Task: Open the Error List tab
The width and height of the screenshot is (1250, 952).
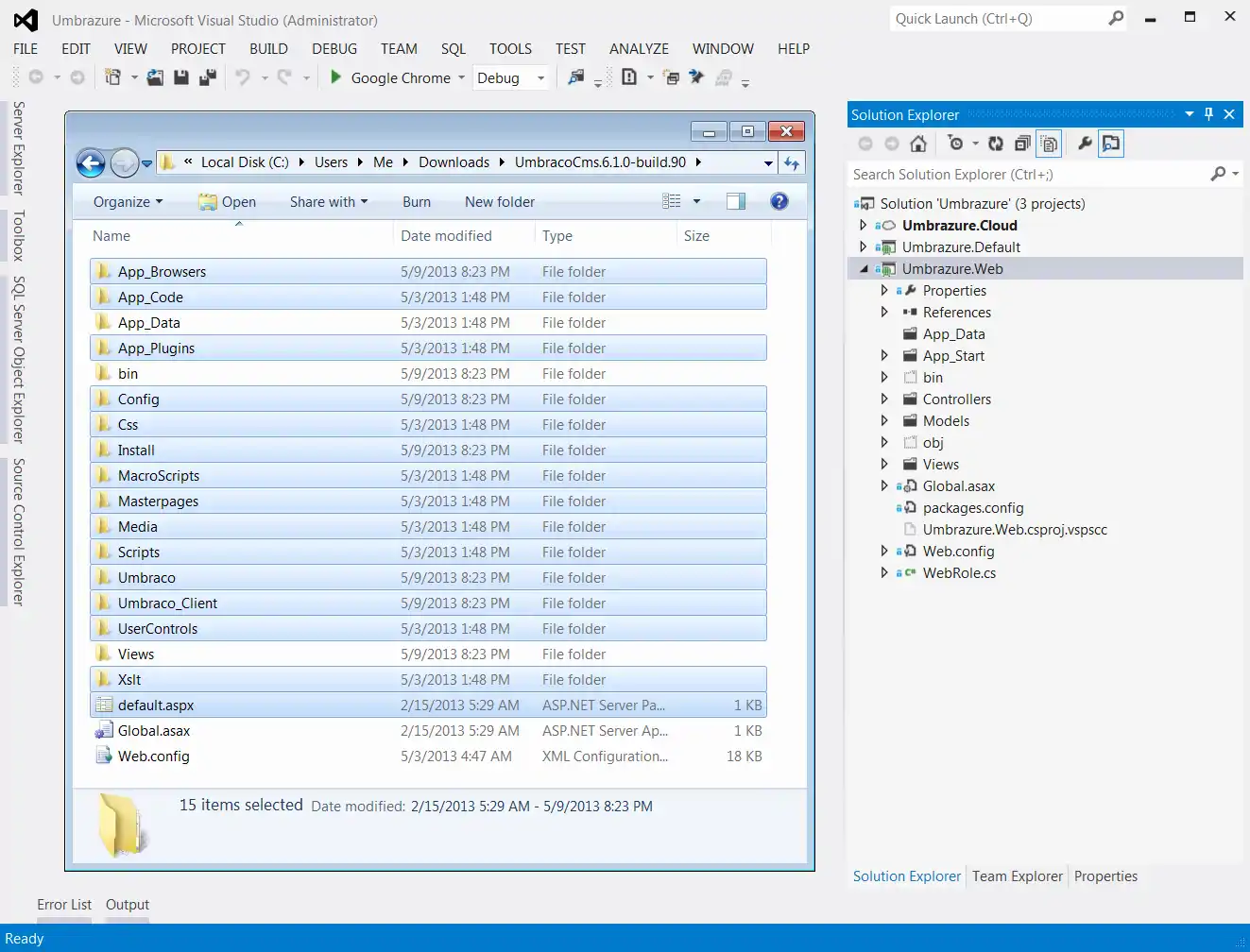Action: click(x=64, y=905)
